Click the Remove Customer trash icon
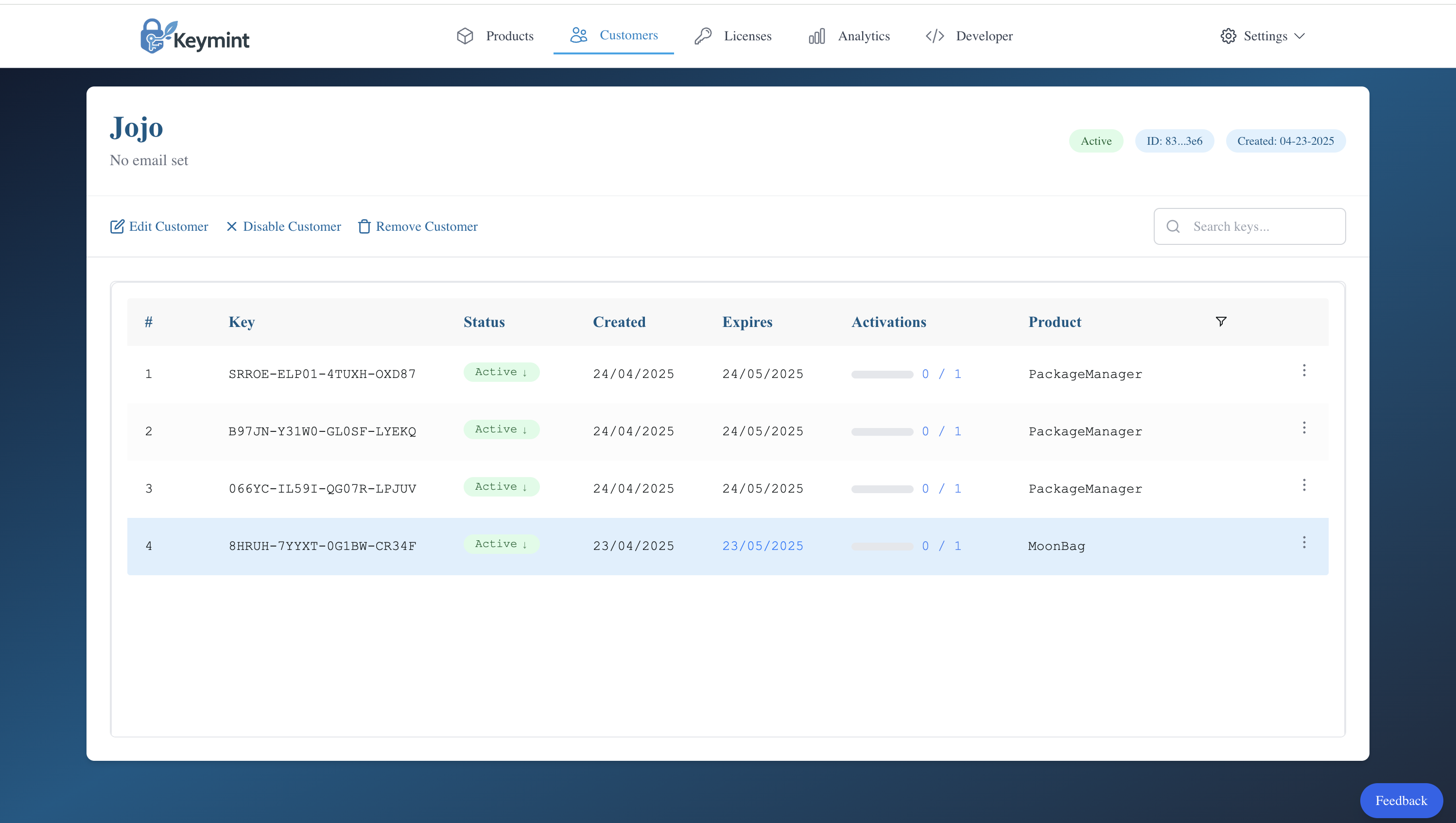The image size is (1456, 823). (364, 227)
